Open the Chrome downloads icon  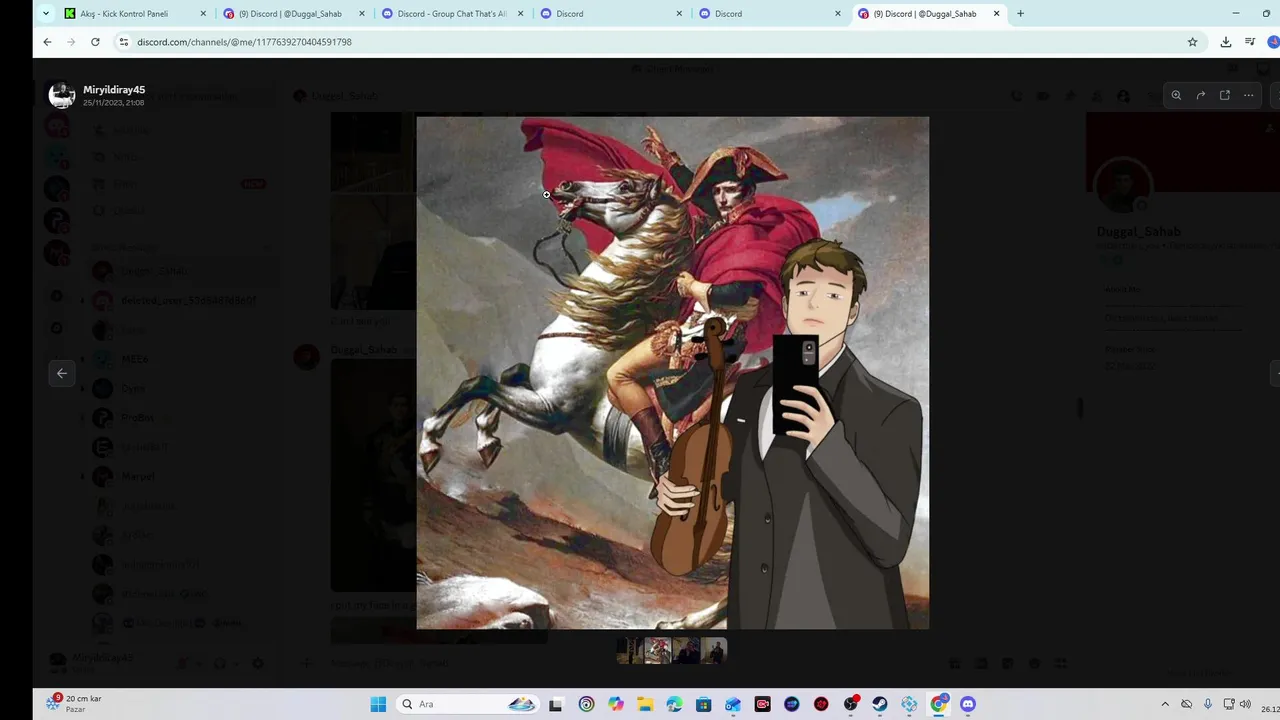1226,42
